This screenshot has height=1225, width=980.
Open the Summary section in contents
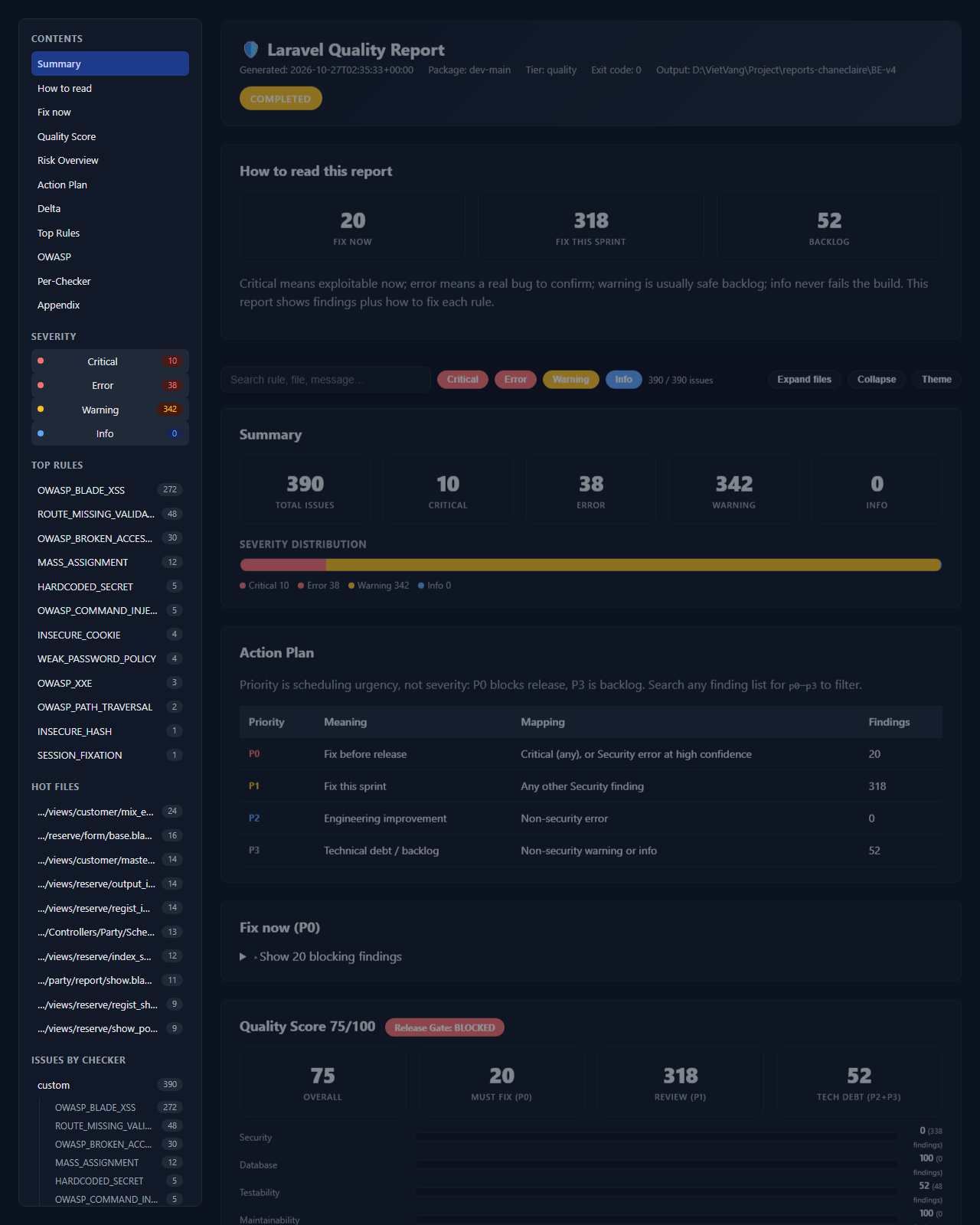(110, 64)
